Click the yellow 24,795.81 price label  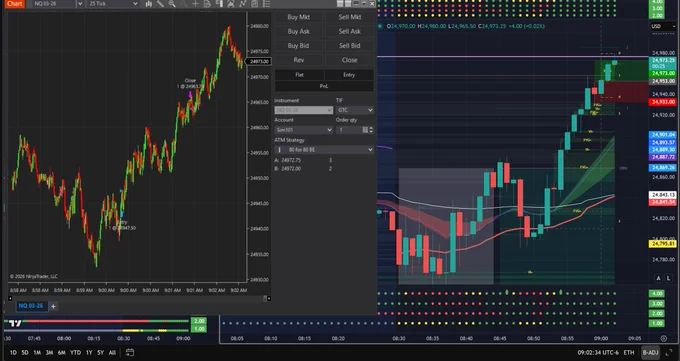tap(663, 244)
